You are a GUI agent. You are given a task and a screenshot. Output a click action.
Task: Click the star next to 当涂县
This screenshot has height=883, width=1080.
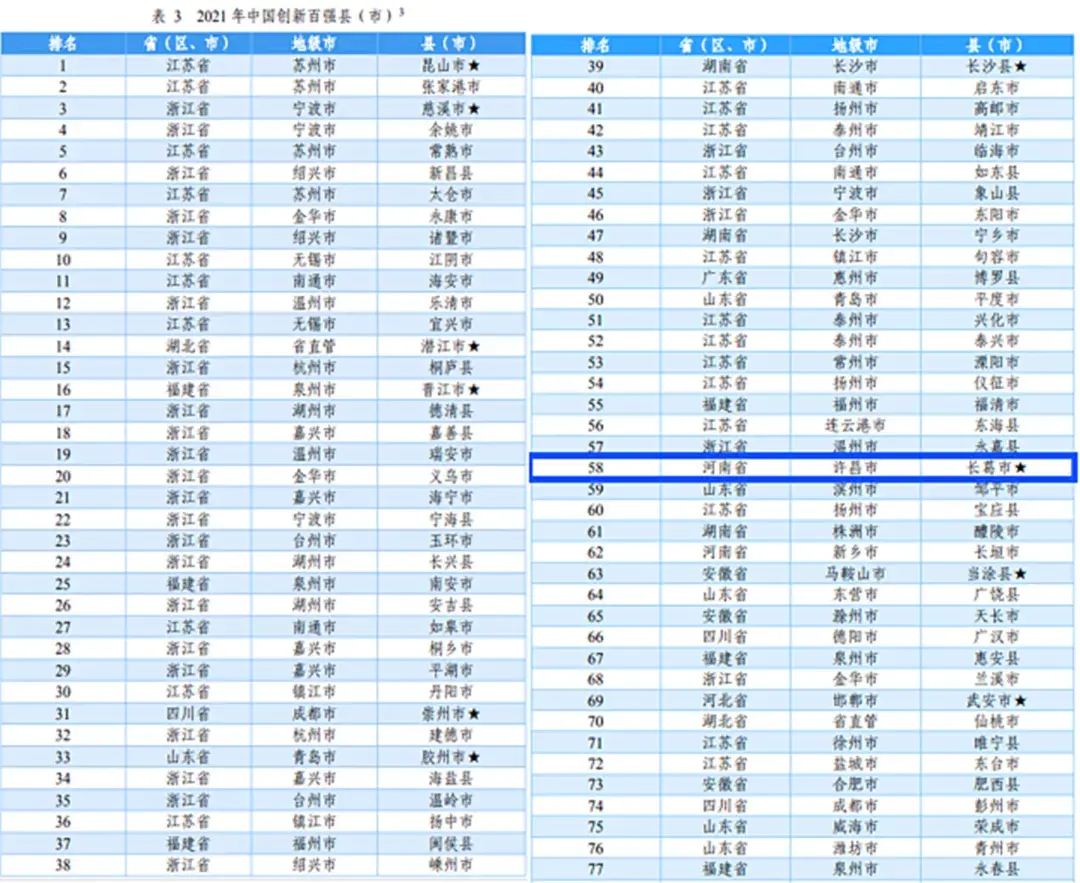tap(1020, 574)
